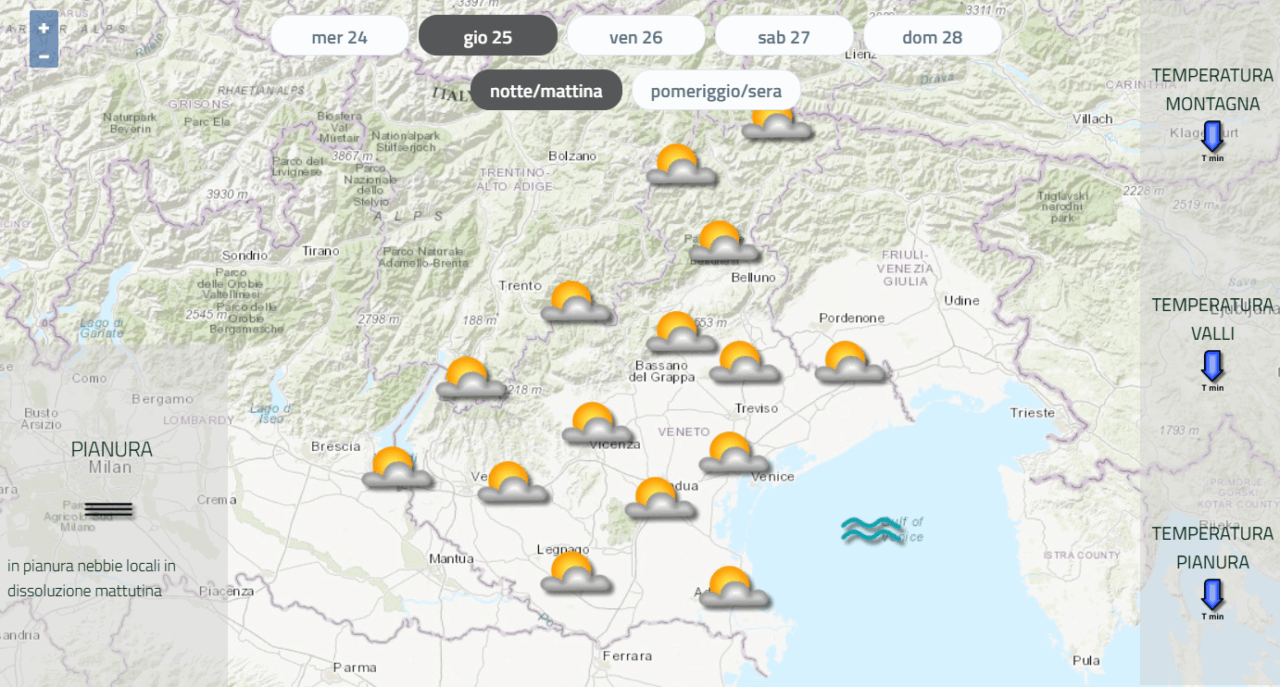Viewport: 1280px width, 687px height.
Task: Click the Treviso city label on map
Action: coord(756,408)
